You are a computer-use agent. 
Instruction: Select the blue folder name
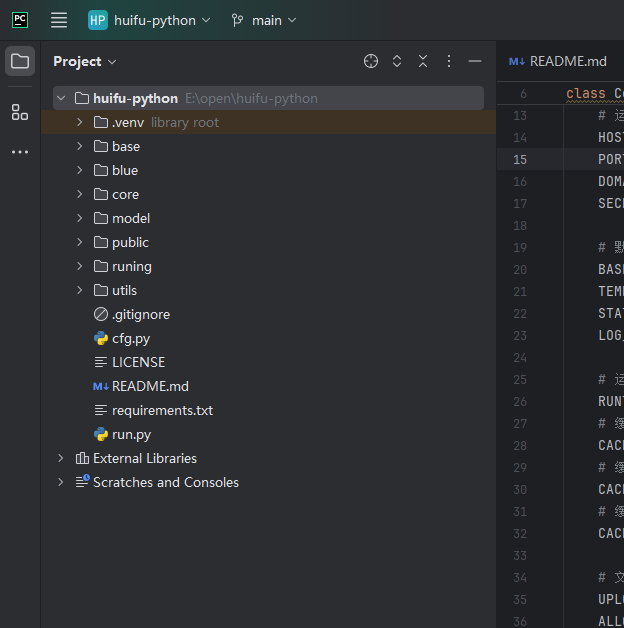(x=125, y=171)
